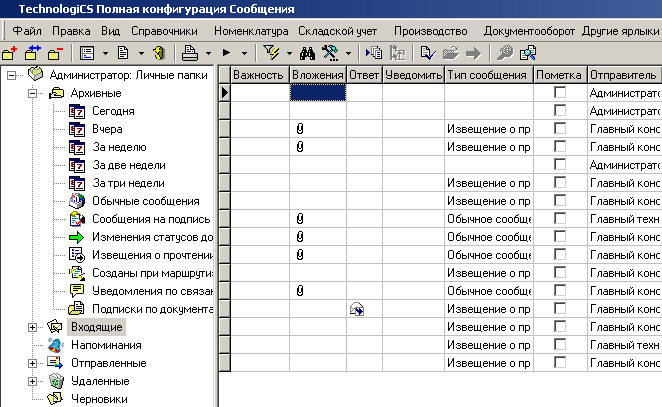
Task: Sort by the Отправитель column header
Action: click(624, 75)
